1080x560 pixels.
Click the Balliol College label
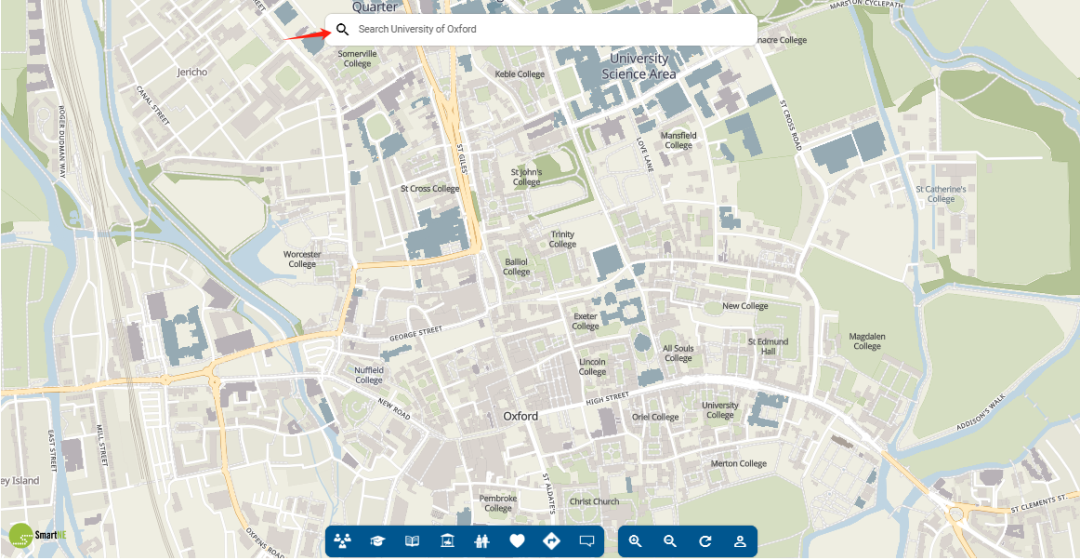(517, 267)
